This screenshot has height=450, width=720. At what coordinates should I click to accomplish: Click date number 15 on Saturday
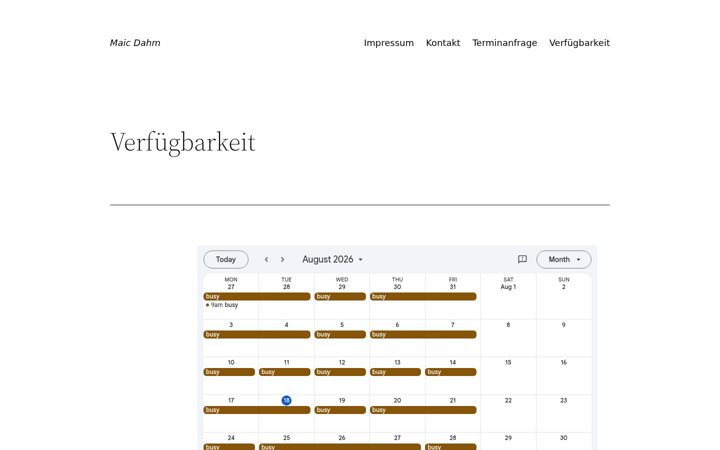click(x=508, y=362)
